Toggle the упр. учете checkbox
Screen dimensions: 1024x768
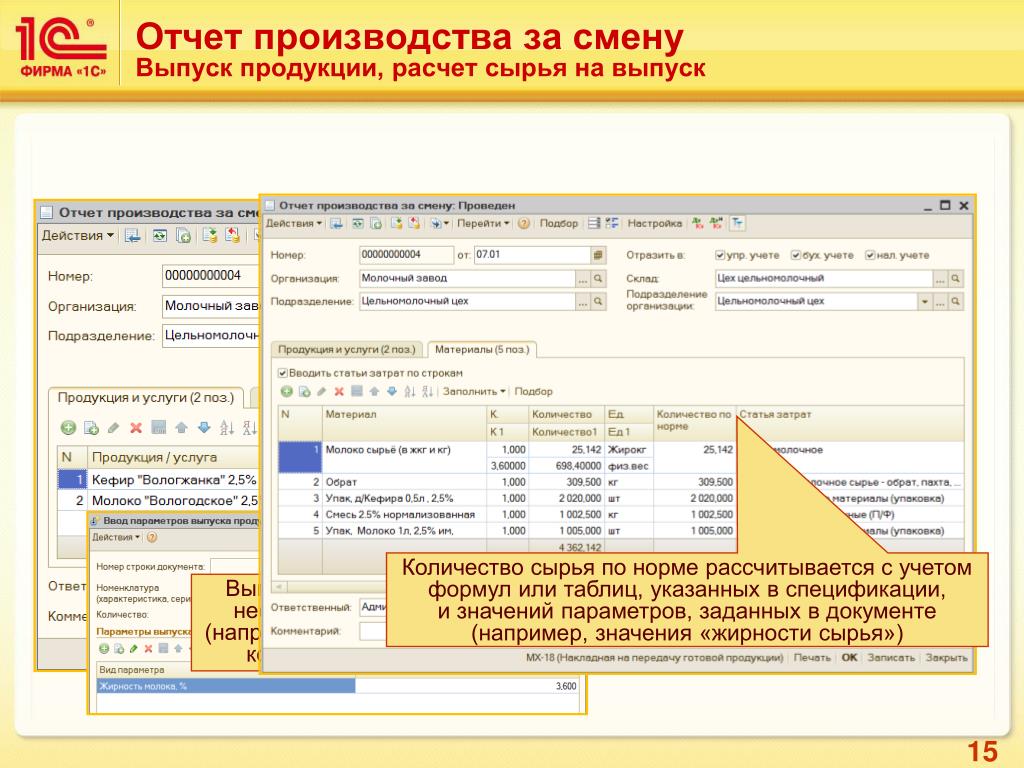pos(720,255)
